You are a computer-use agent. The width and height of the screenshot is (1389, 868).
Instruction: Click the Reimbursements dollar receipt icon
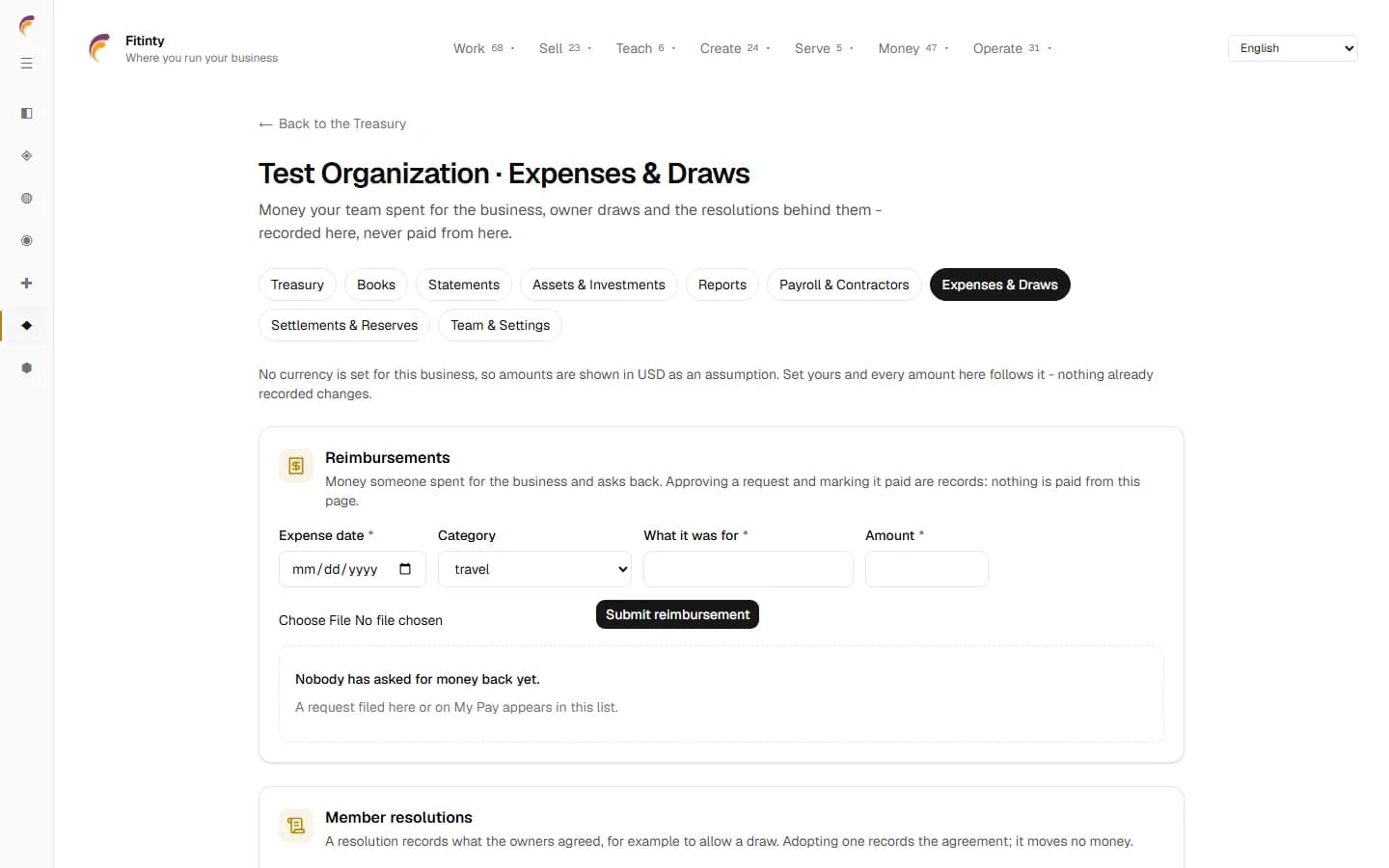[x=296, y=466]
